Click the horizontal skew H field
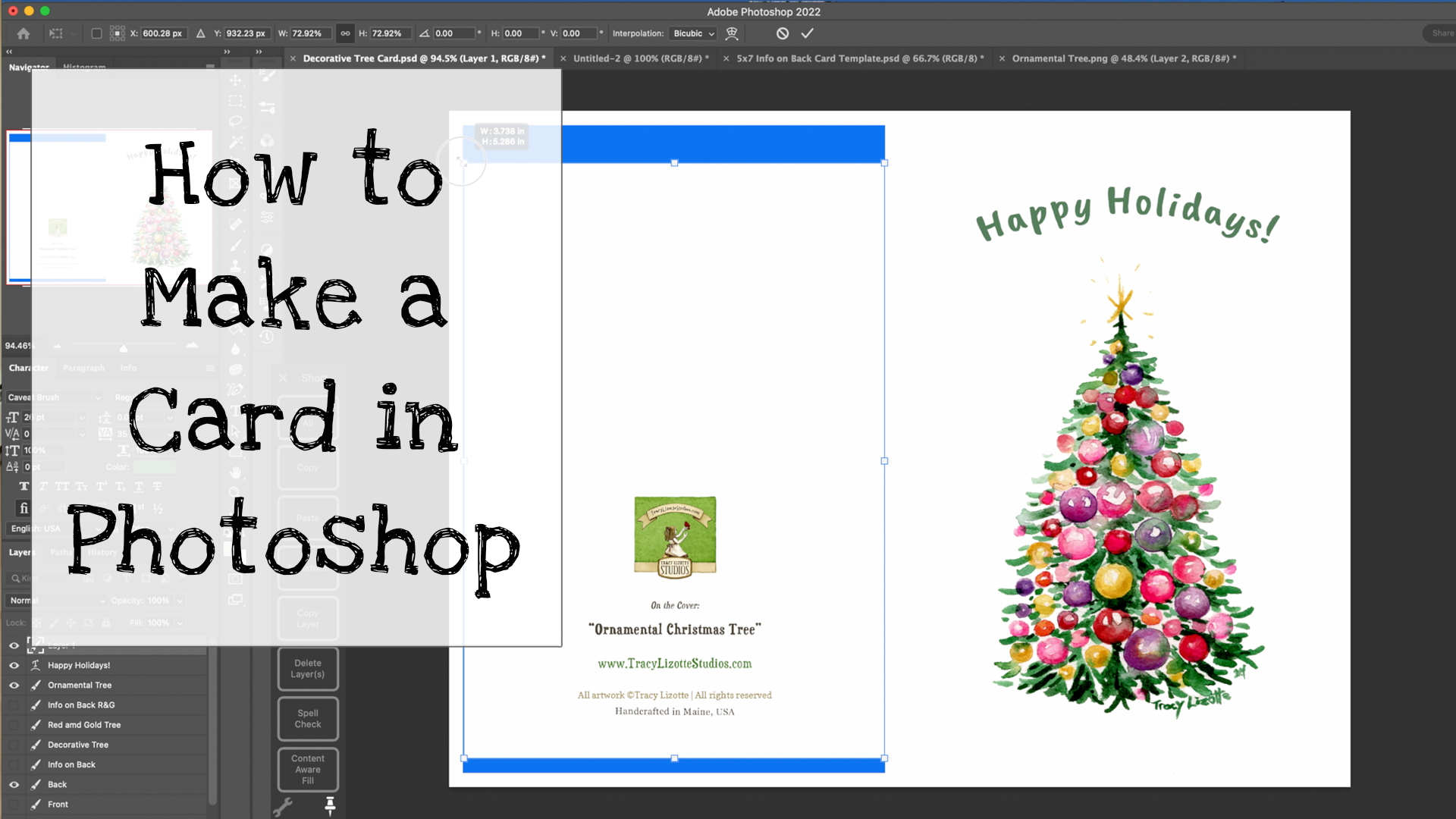Viewport: 1456px width, 819px height. point(520,33)
